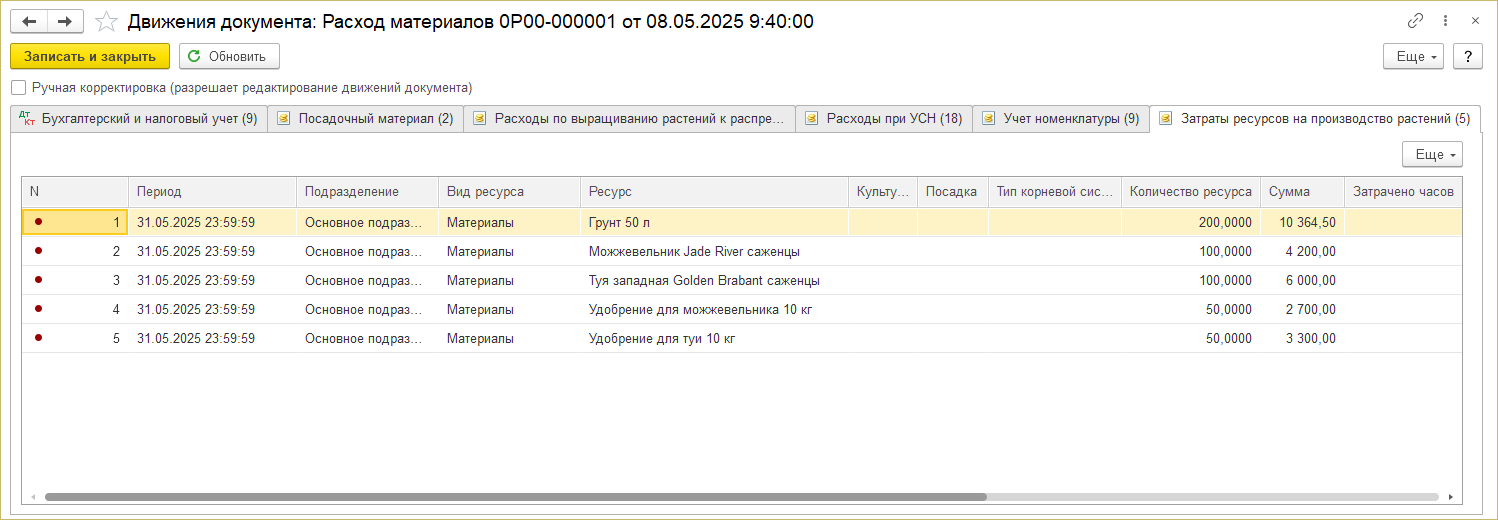Close the document movements window
Viewport: 1498px width, 520px height.
[x=1475, y=21]
